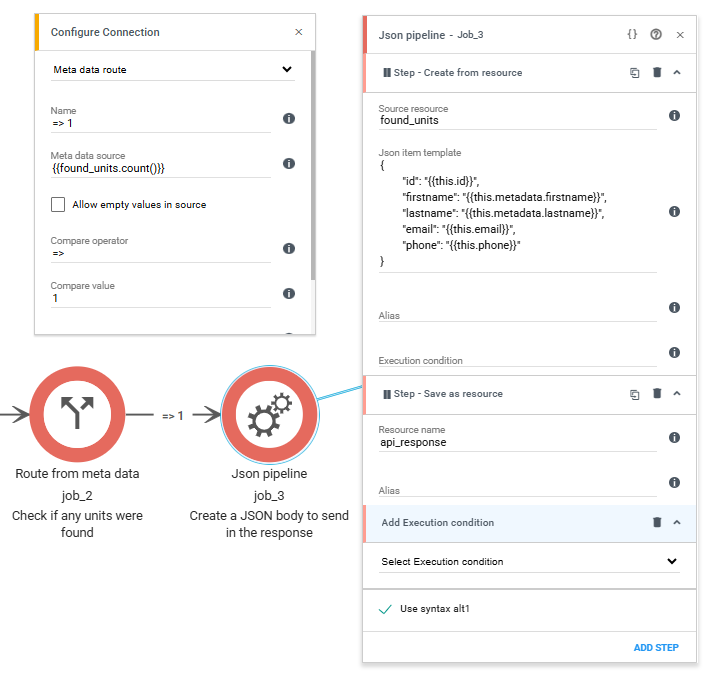Click the Source resource input field
706x673 pixels.
[x=517, y=121]
